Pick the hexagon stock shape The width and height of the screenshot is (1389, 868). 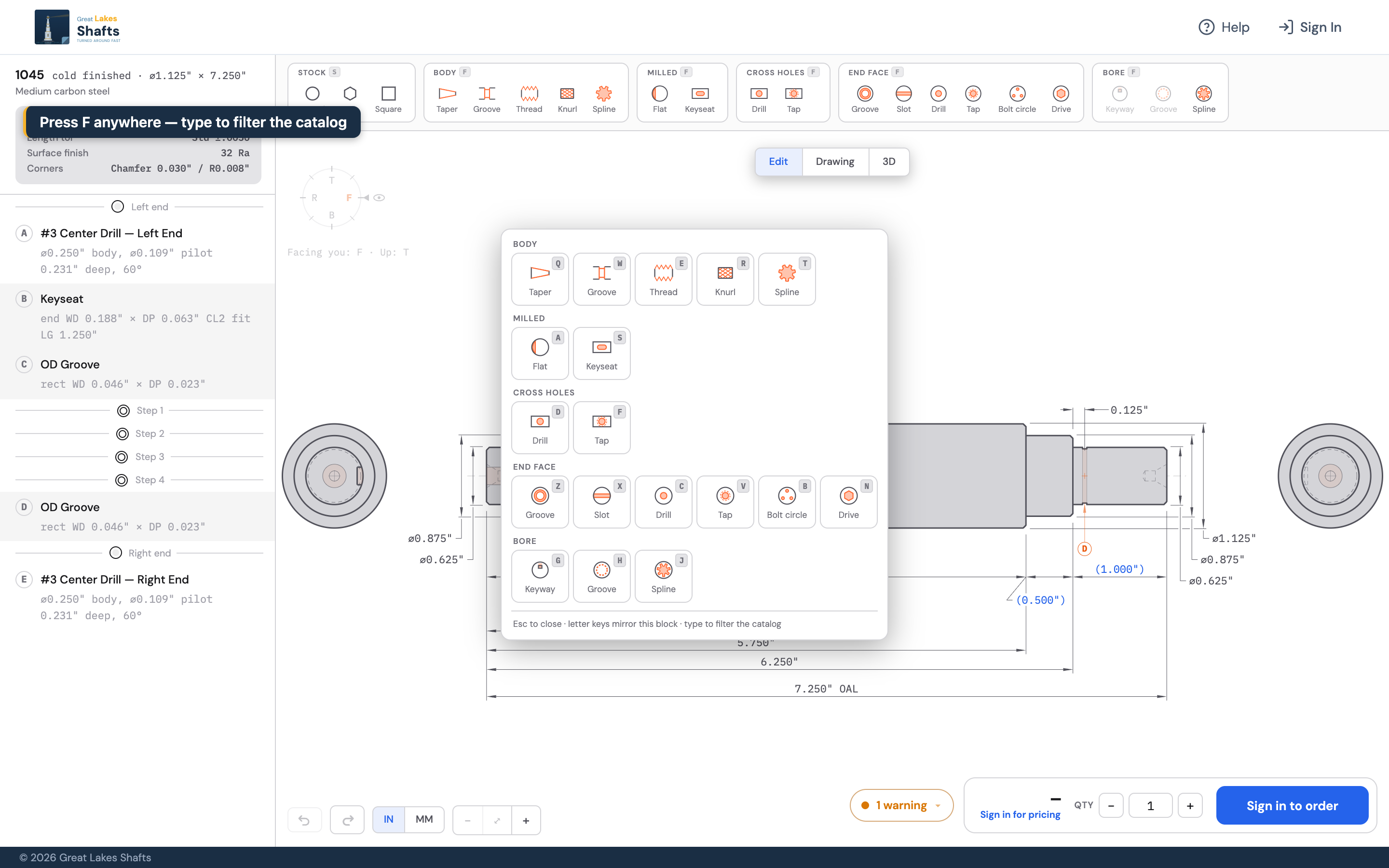[x=350, y=94]
